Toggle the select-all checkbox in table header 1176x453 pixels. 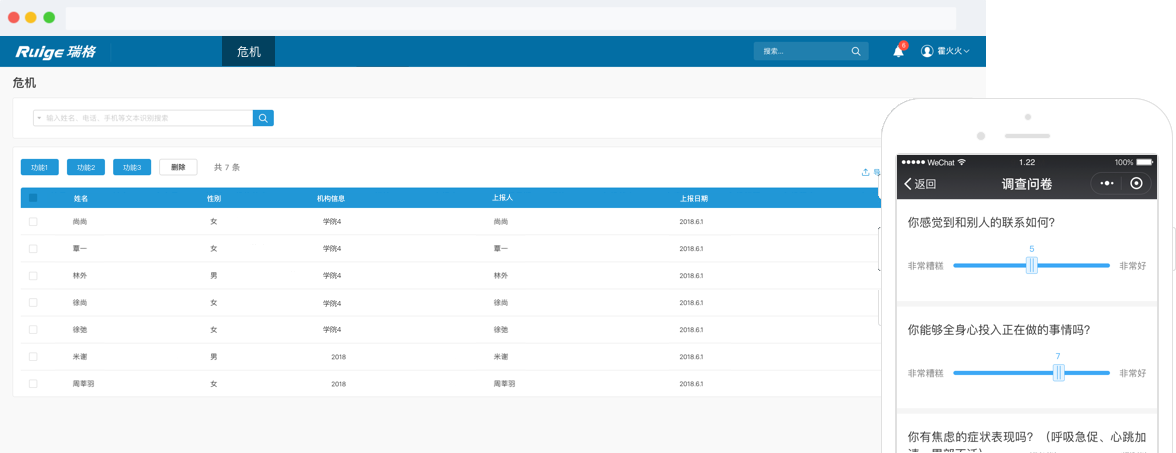coord(33,198)
